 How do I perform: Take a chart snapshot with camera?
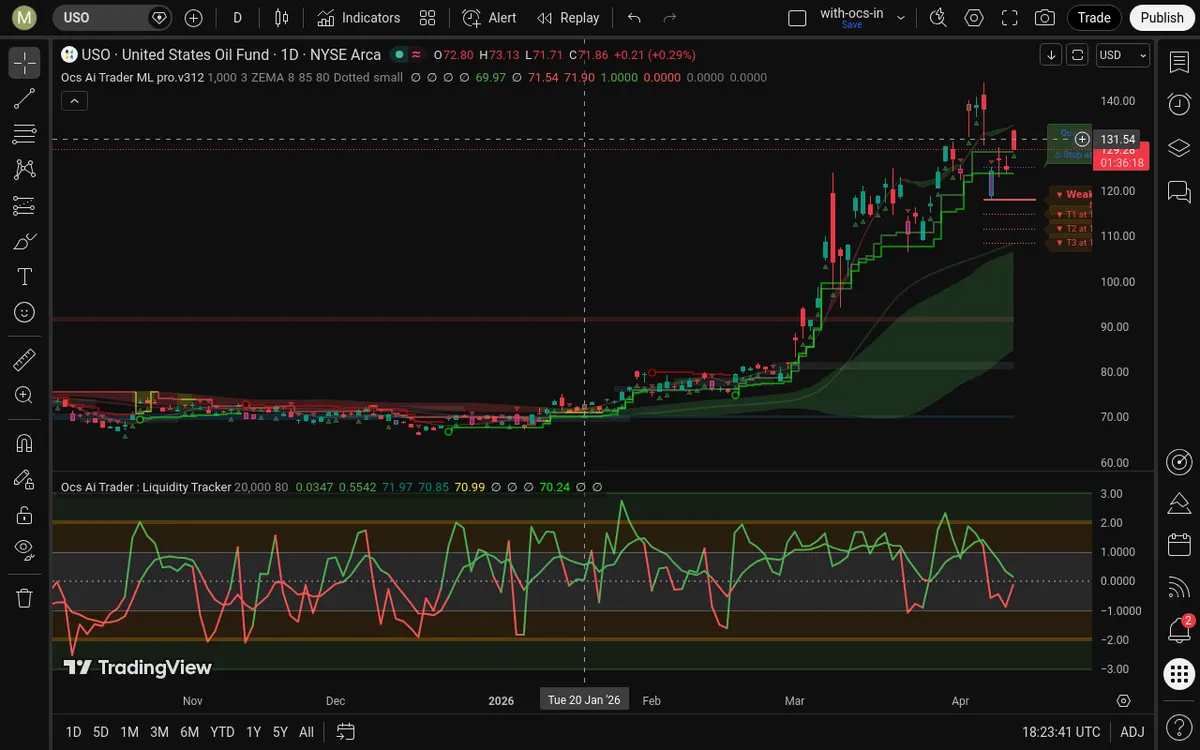coord(1045,18)
